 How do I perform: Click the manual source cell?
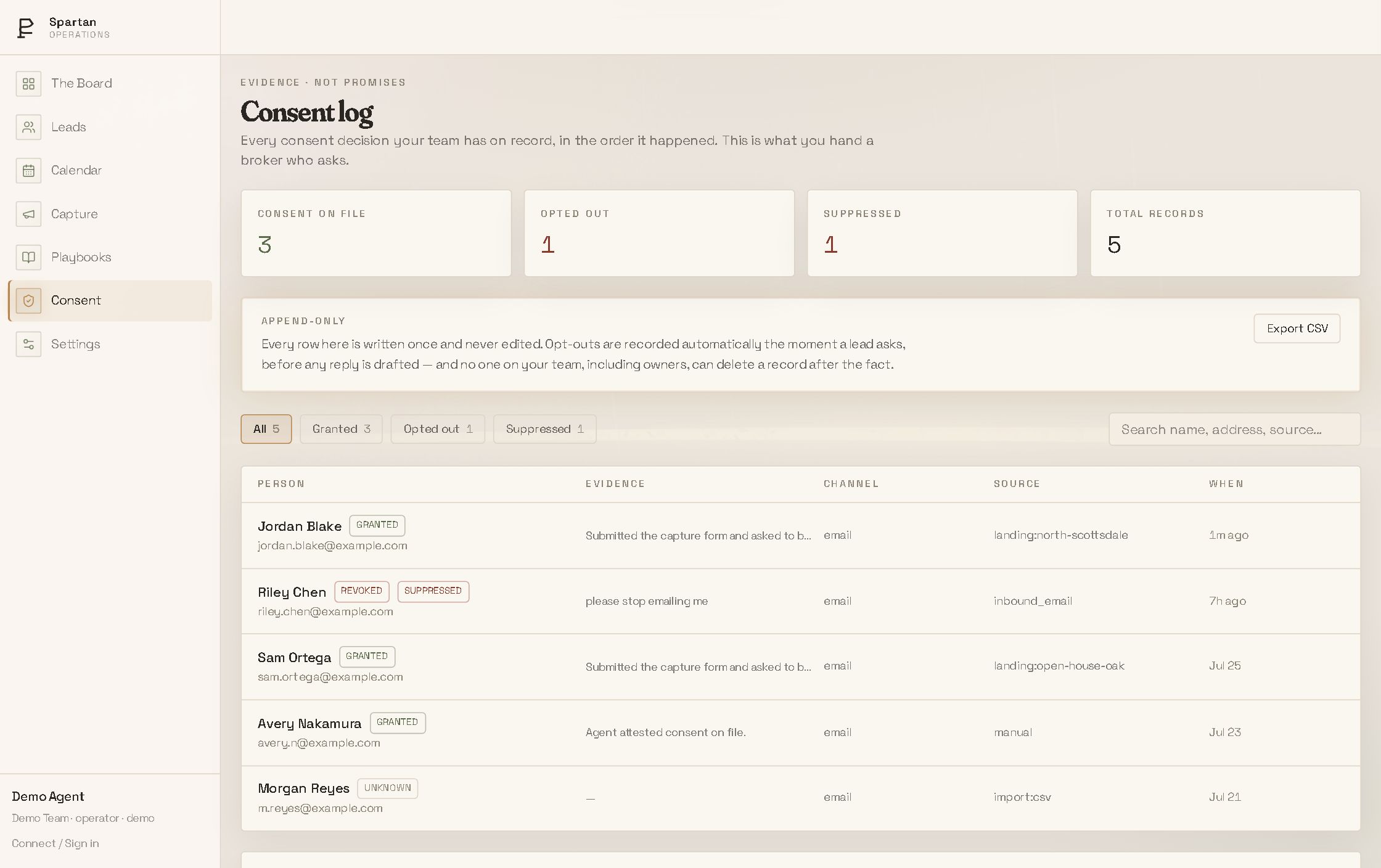(1013, 732)
